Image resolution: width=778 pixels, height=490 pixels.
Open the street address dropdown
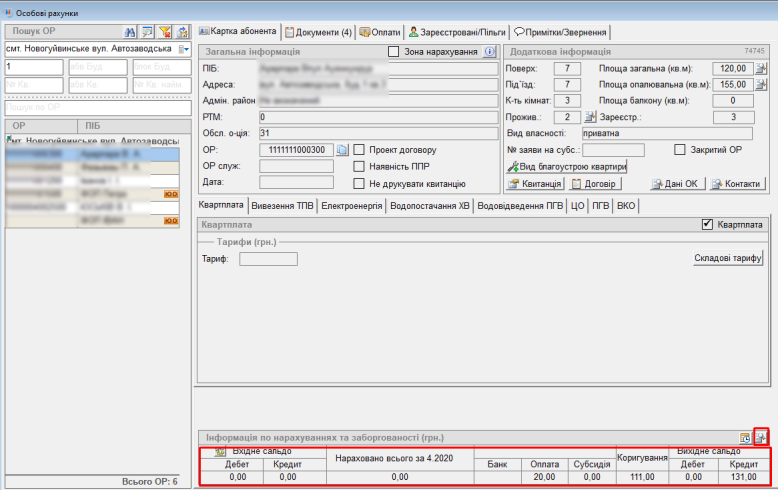pos(185,49)
